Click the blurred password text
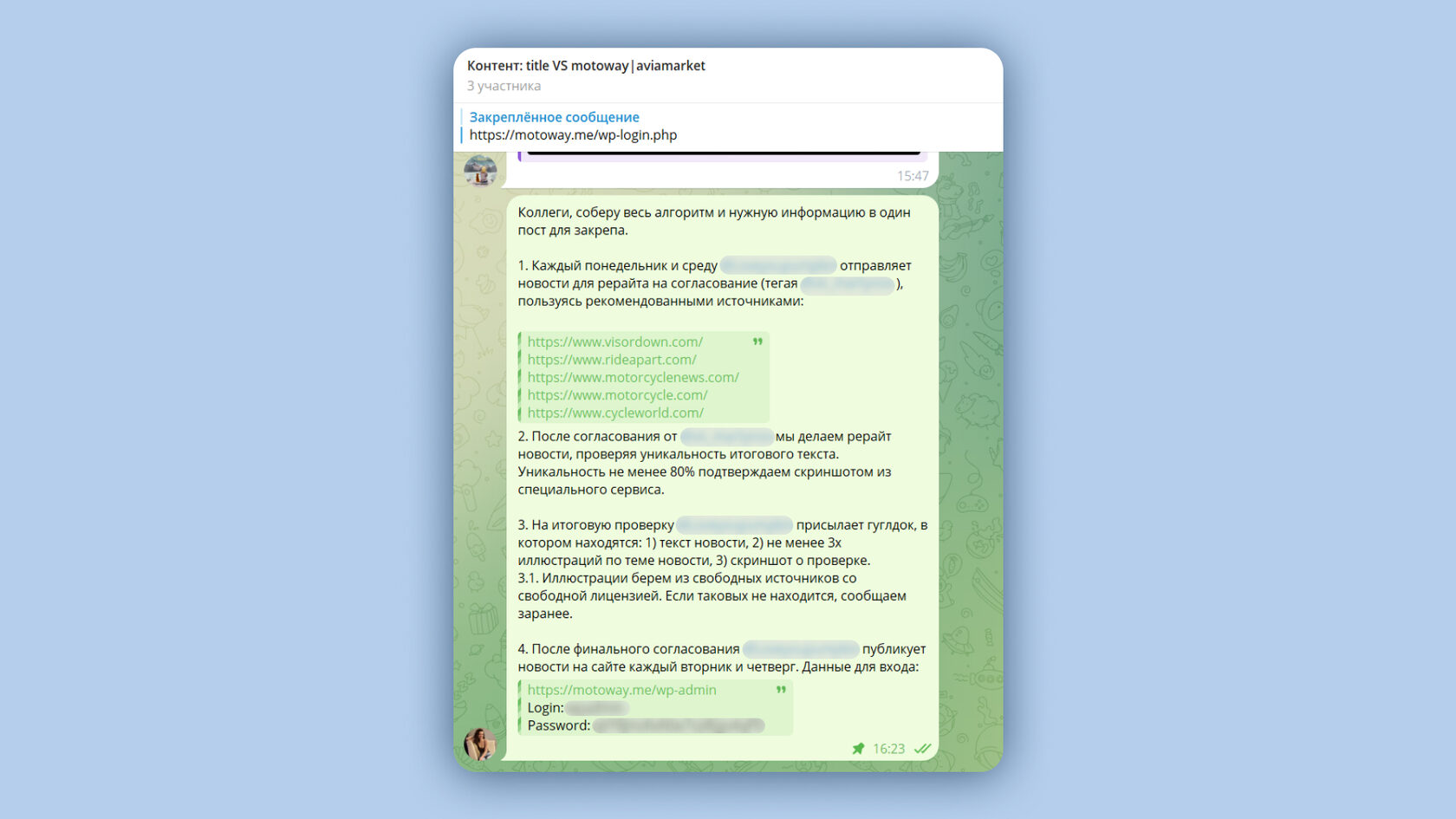The width and height of the screenshot is (1456, 819). [679, 725]
